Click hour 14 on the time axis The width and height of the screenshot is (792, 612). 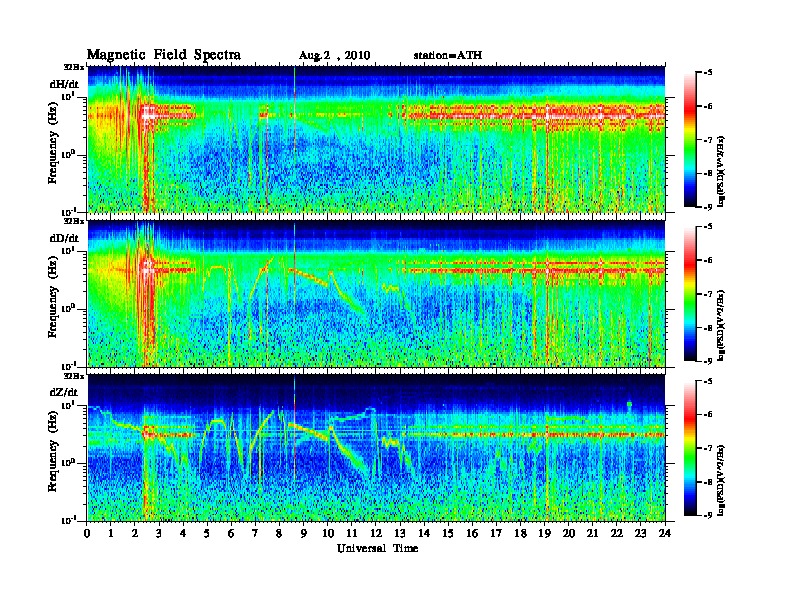(424, 533)
